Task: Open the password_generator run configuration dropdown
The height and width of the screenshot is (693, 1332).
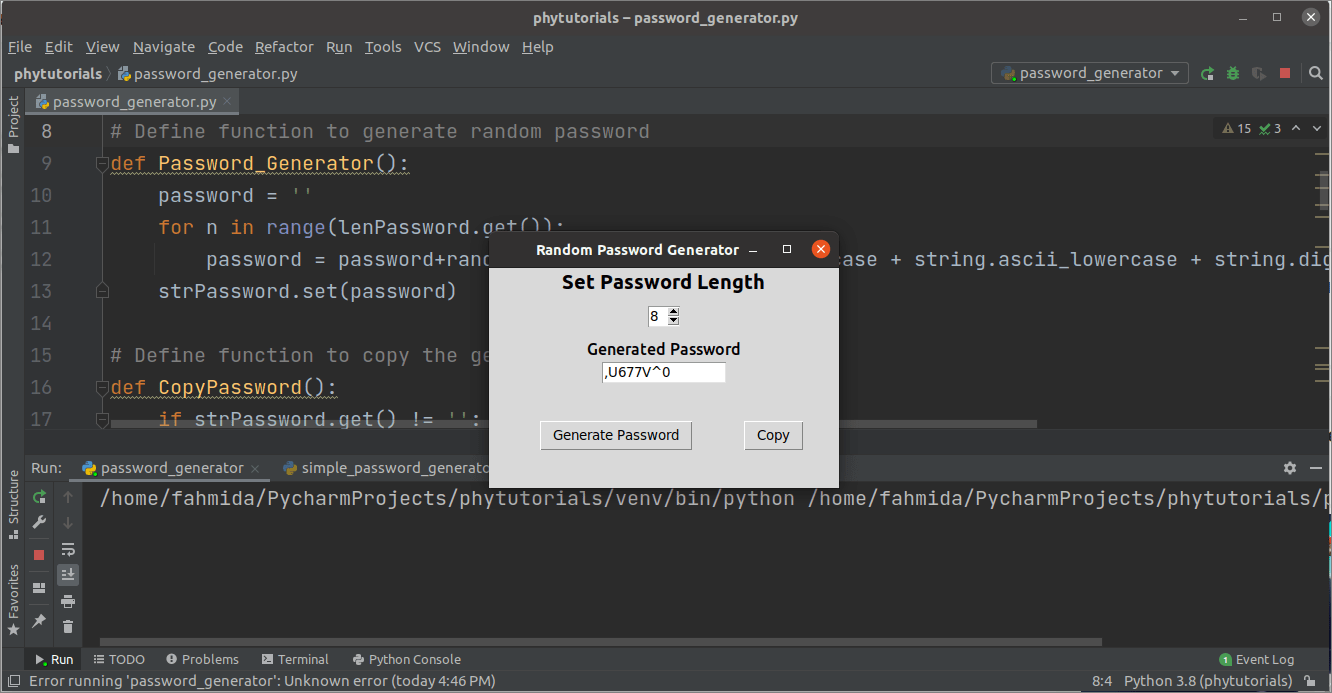Action: 1089,73
